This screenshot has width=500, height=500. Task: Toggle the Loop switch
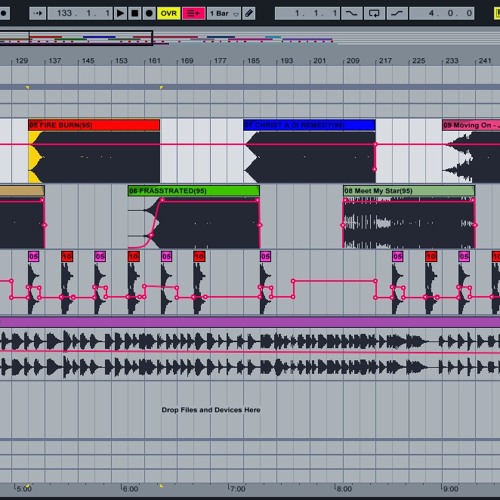pos(374,13)
